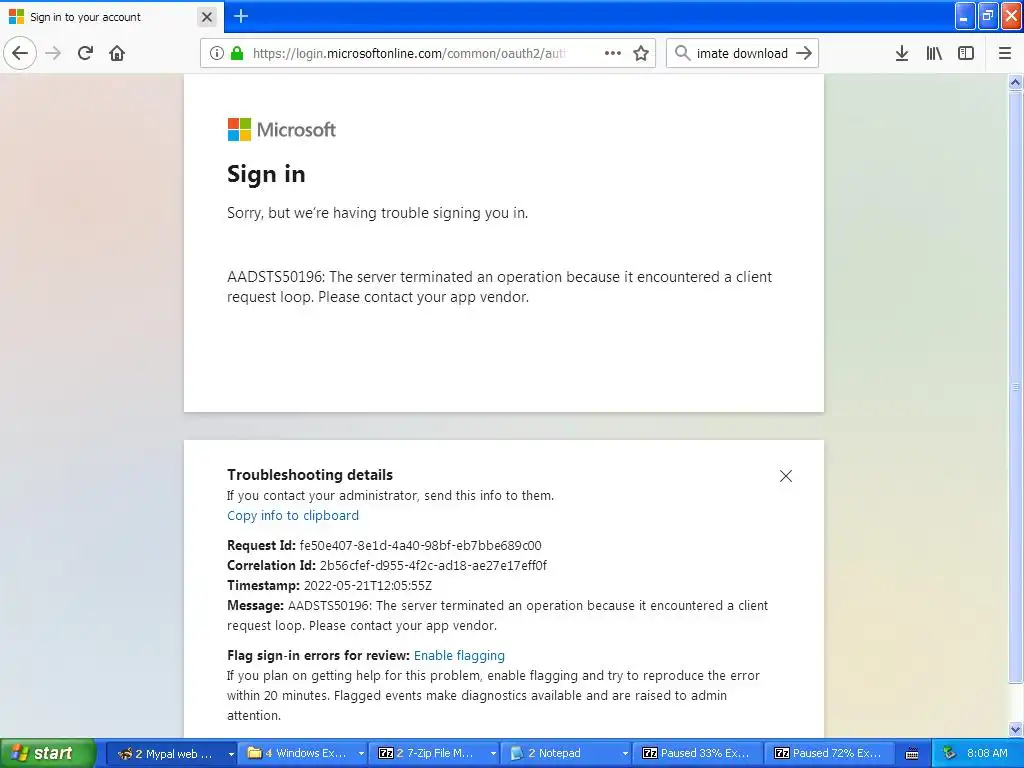Viewport: 1024px width, 768px height.
Task: Restore down the browser window
Action: [987, 16]
